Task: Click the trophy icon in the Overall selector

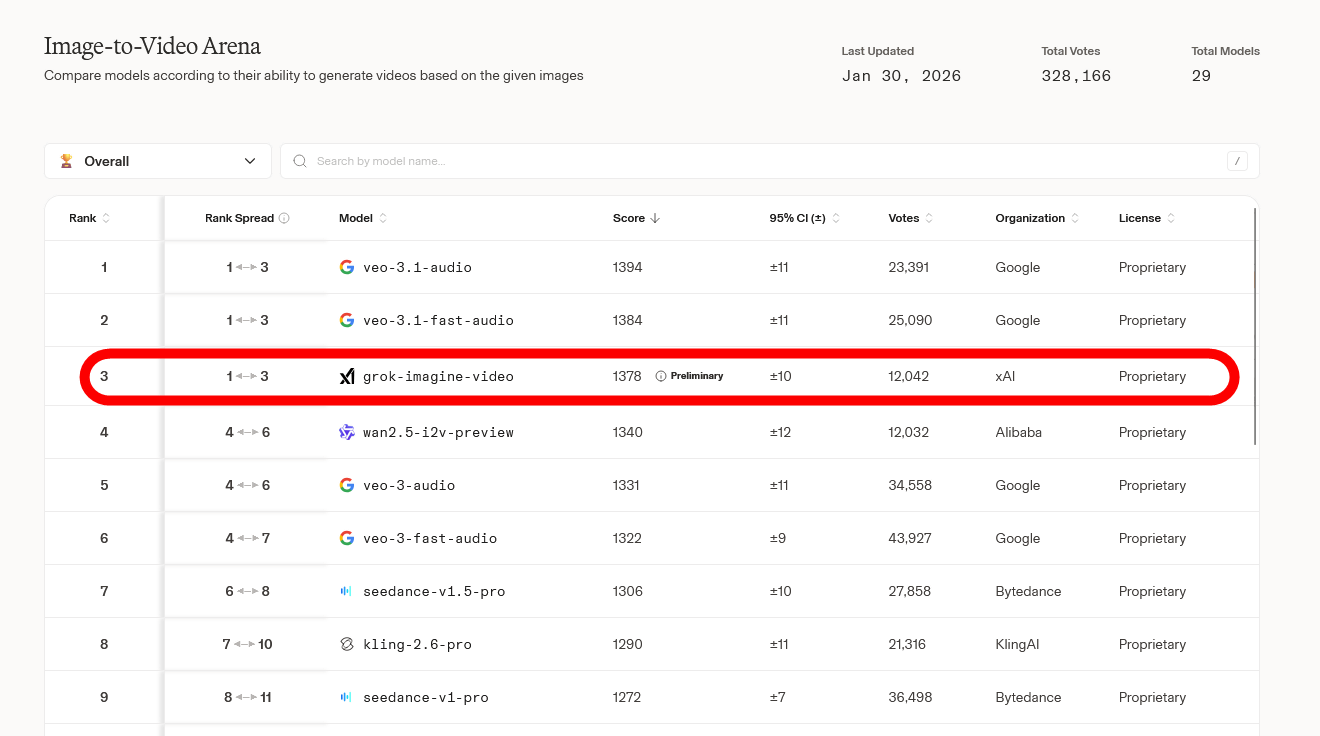Action: pyautogui.click(x=67, y=161)
